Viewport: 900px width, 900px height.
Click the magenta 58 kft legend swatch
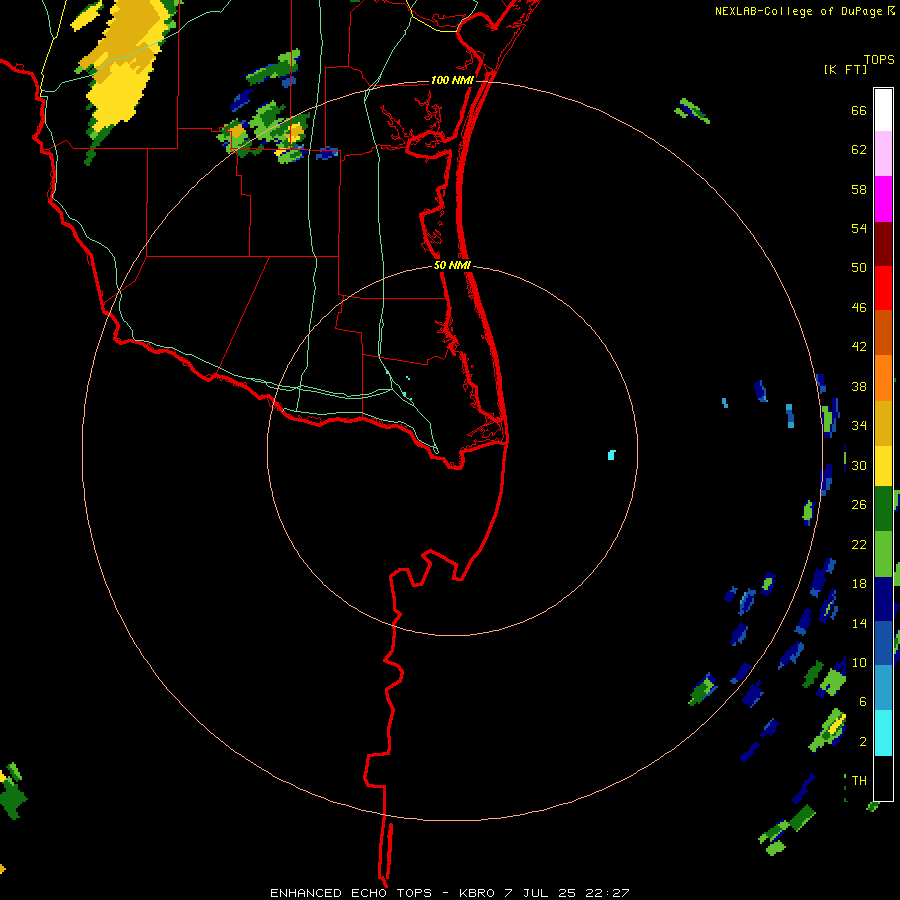pos(883,199)
